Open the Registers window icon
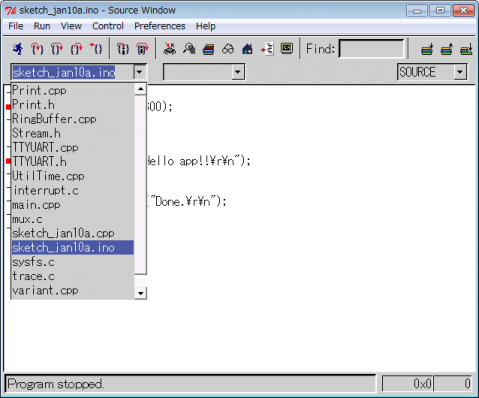Image resolution: width=479 pixels, height=398 pixels. (170, 49)
